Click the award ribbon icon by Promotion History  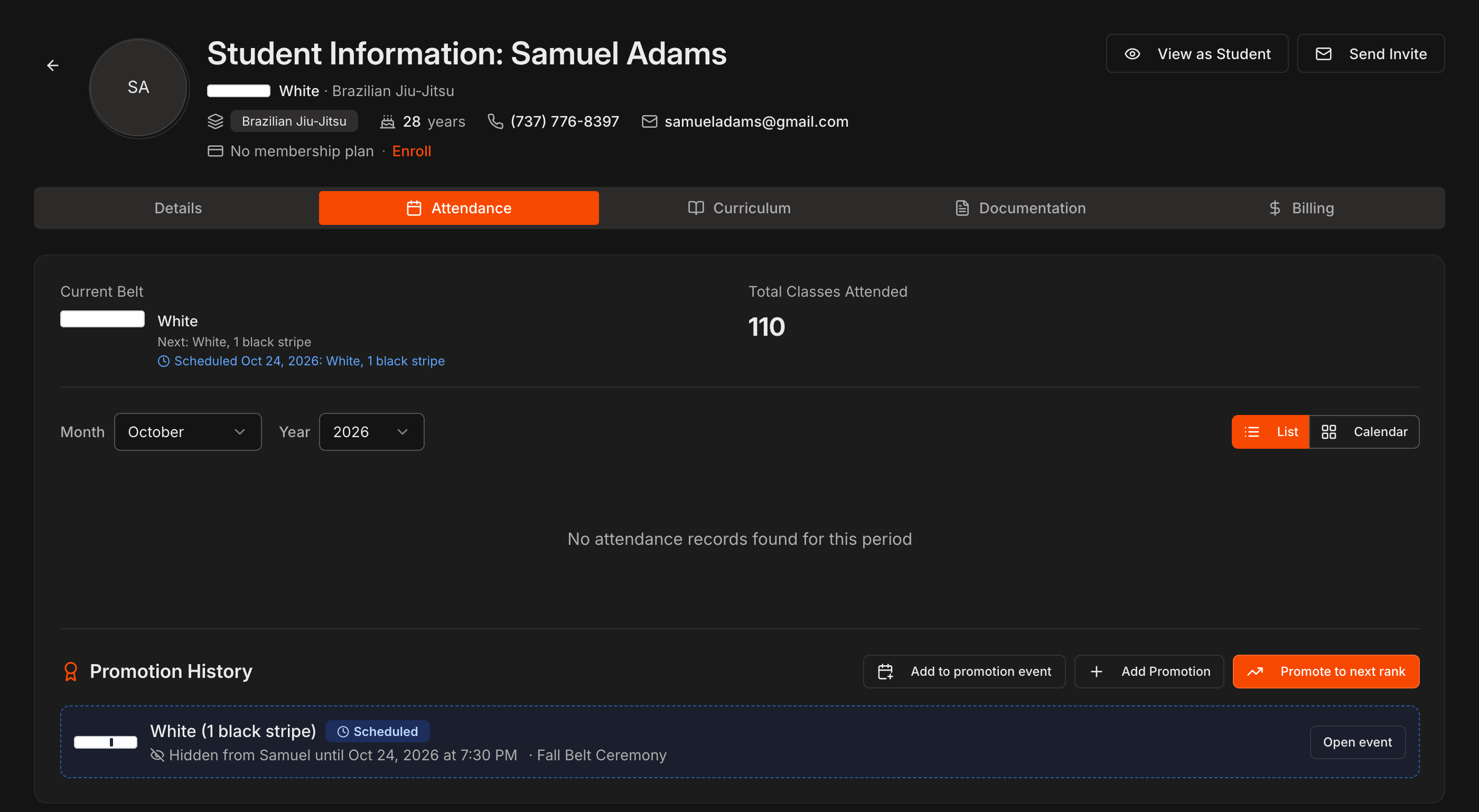point(71,672)
